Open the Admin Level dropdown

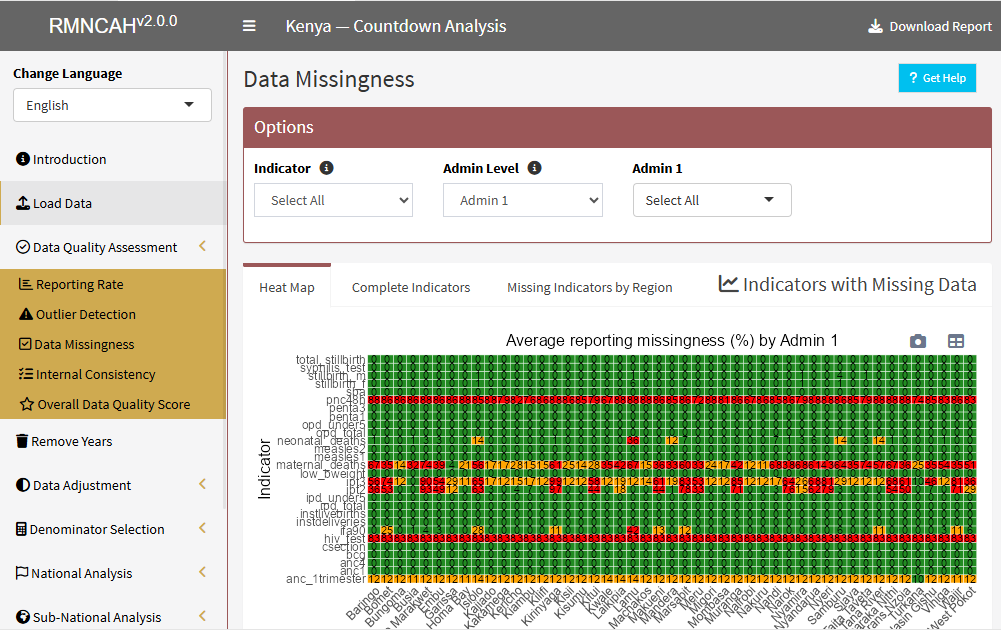523,200
